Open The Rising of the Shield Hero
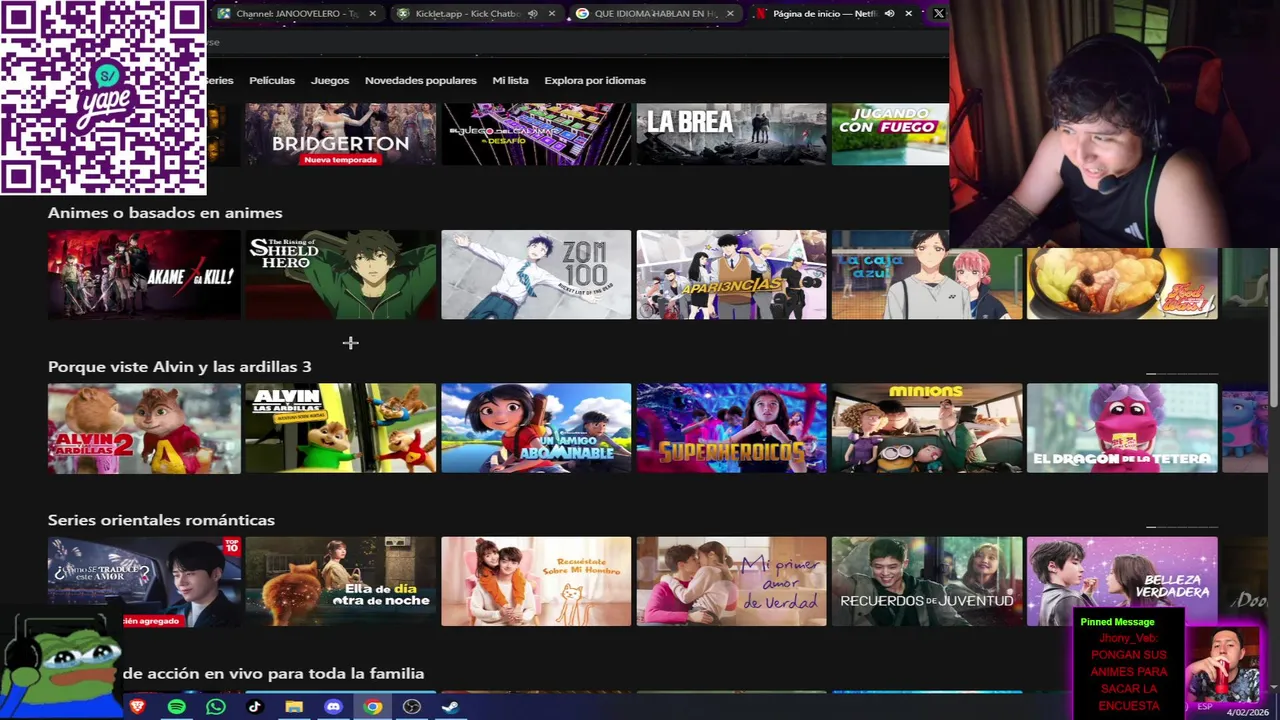The height and width of the screenshot is (720, 1280). tap(341, 275)
